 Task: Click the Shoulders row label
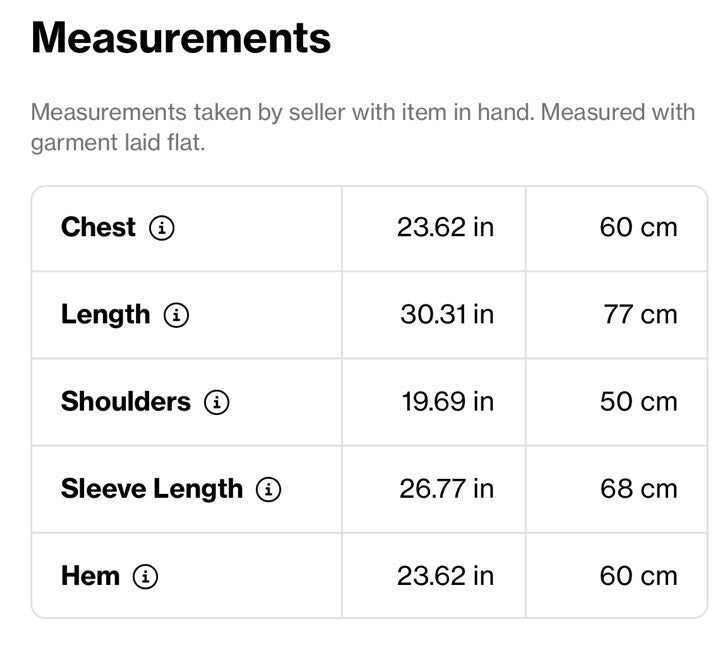125,402
